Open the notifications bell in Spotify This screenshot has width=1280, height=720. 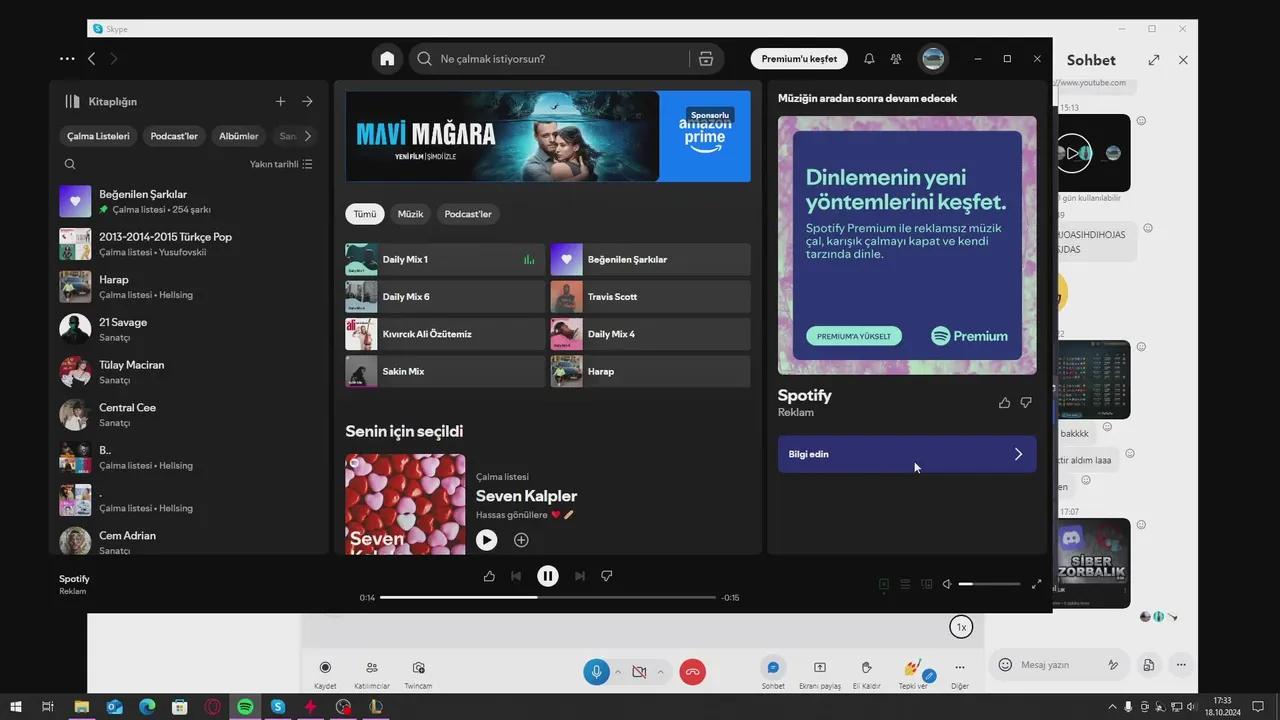tap(869, 59)
